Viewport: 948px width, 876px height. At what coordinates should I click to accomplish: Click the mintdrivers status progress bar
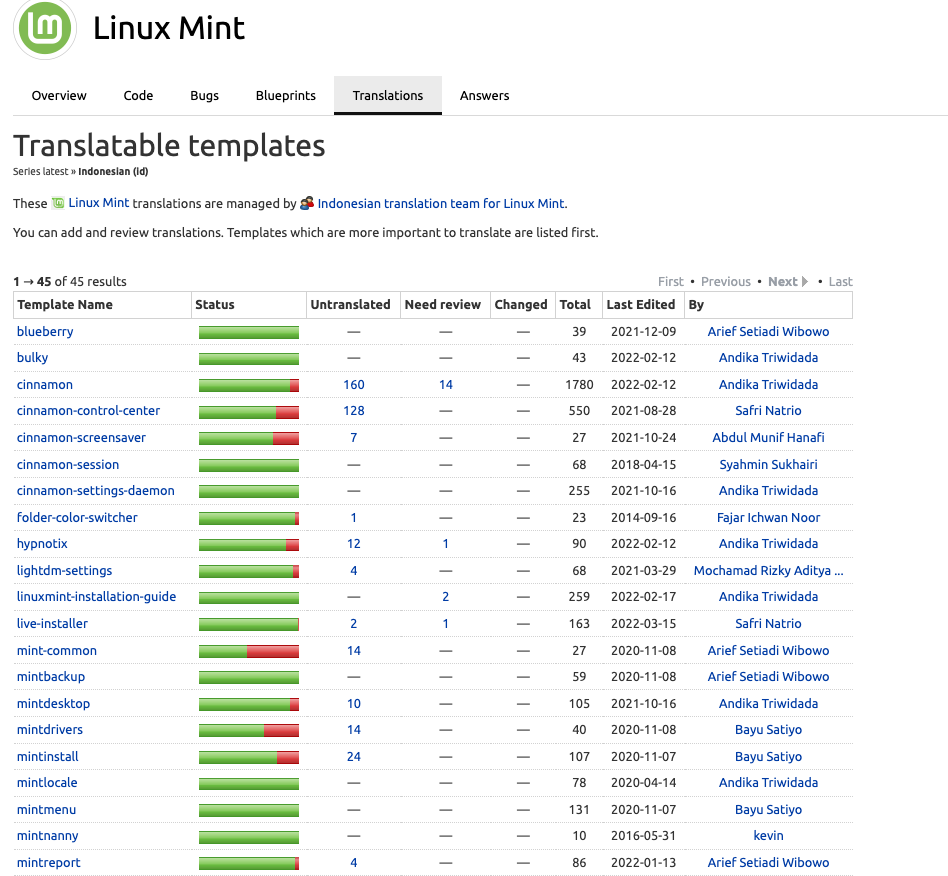pyautogui.click(x=249, y=730)
